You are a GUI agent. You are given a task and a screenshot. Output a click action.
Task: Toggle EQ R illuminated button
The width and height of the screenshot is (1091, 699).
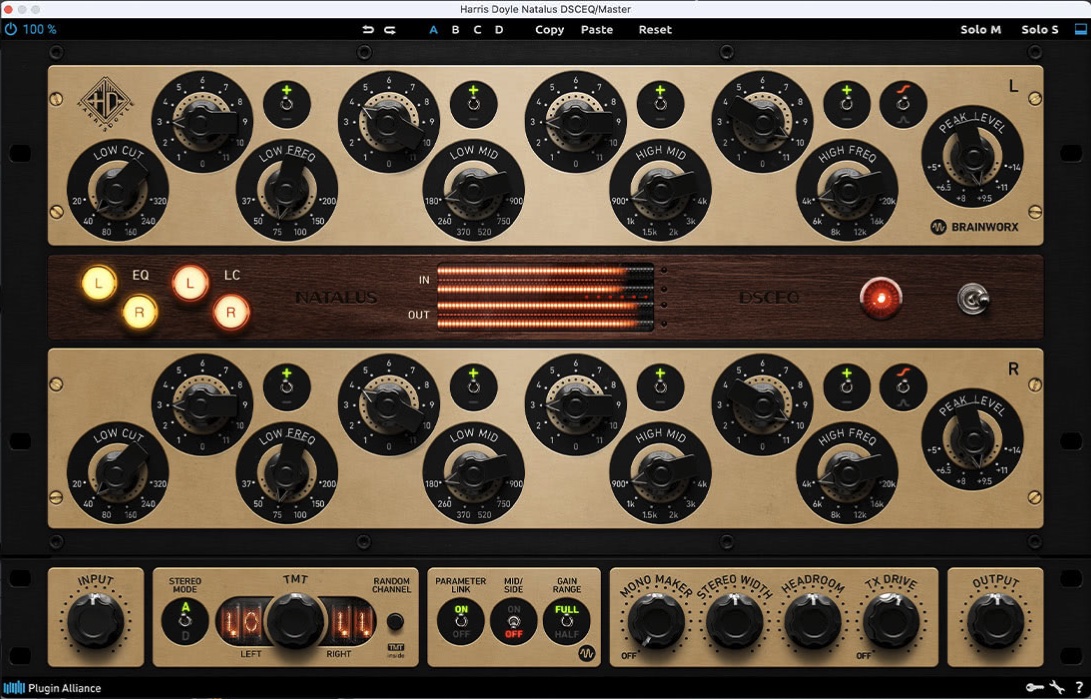click(139, 312)
